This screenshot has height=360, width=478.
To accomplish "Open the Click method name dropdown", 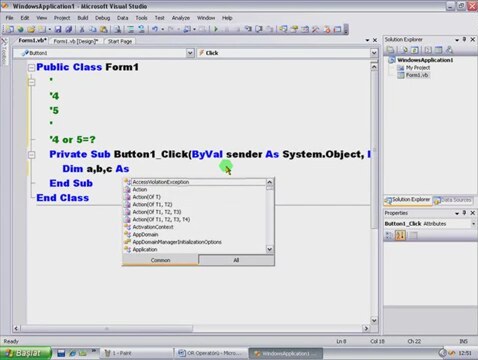I will click(374, 53).
